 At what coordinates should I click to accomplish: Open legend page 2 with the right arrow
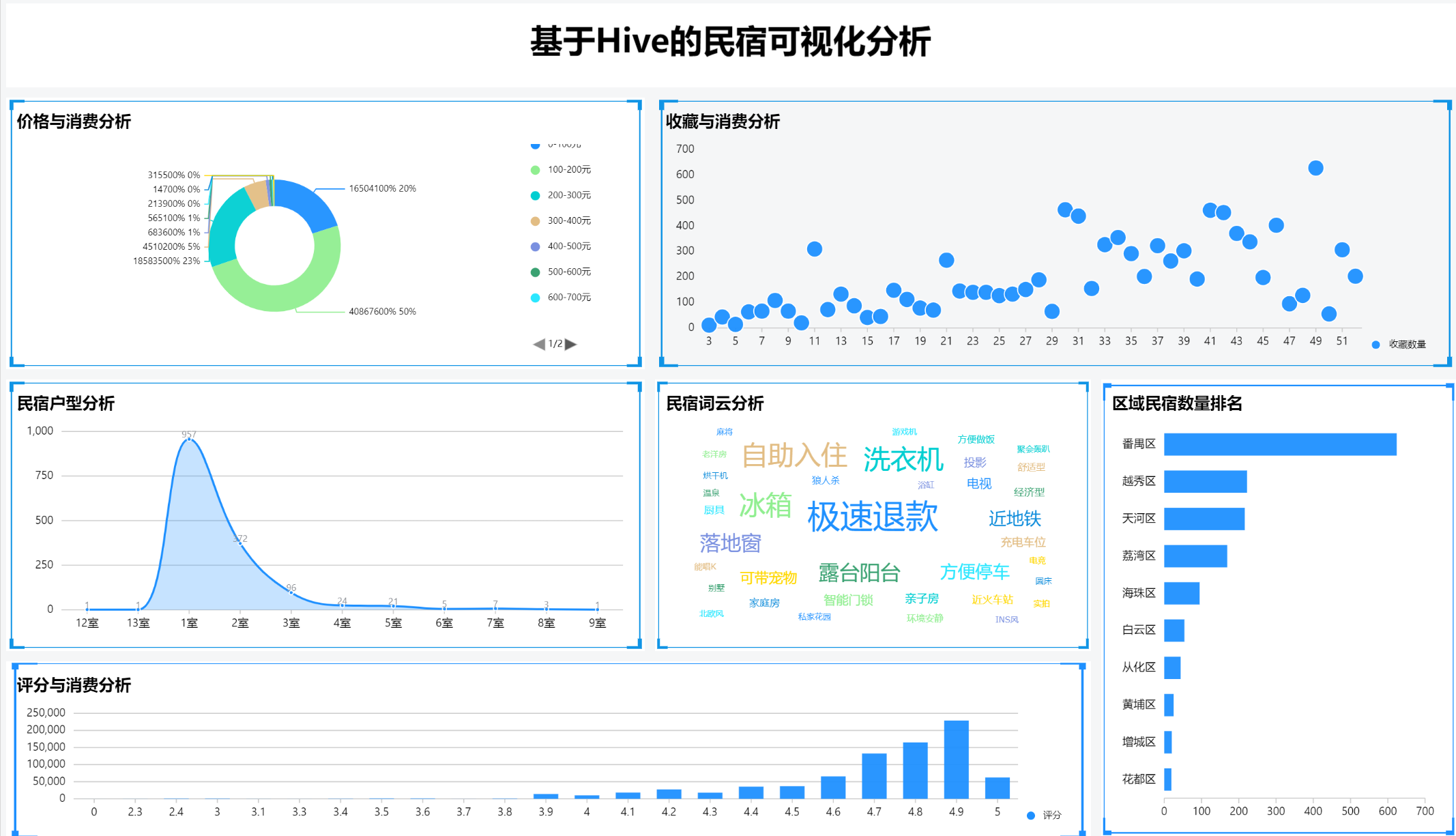coord(572,344)
